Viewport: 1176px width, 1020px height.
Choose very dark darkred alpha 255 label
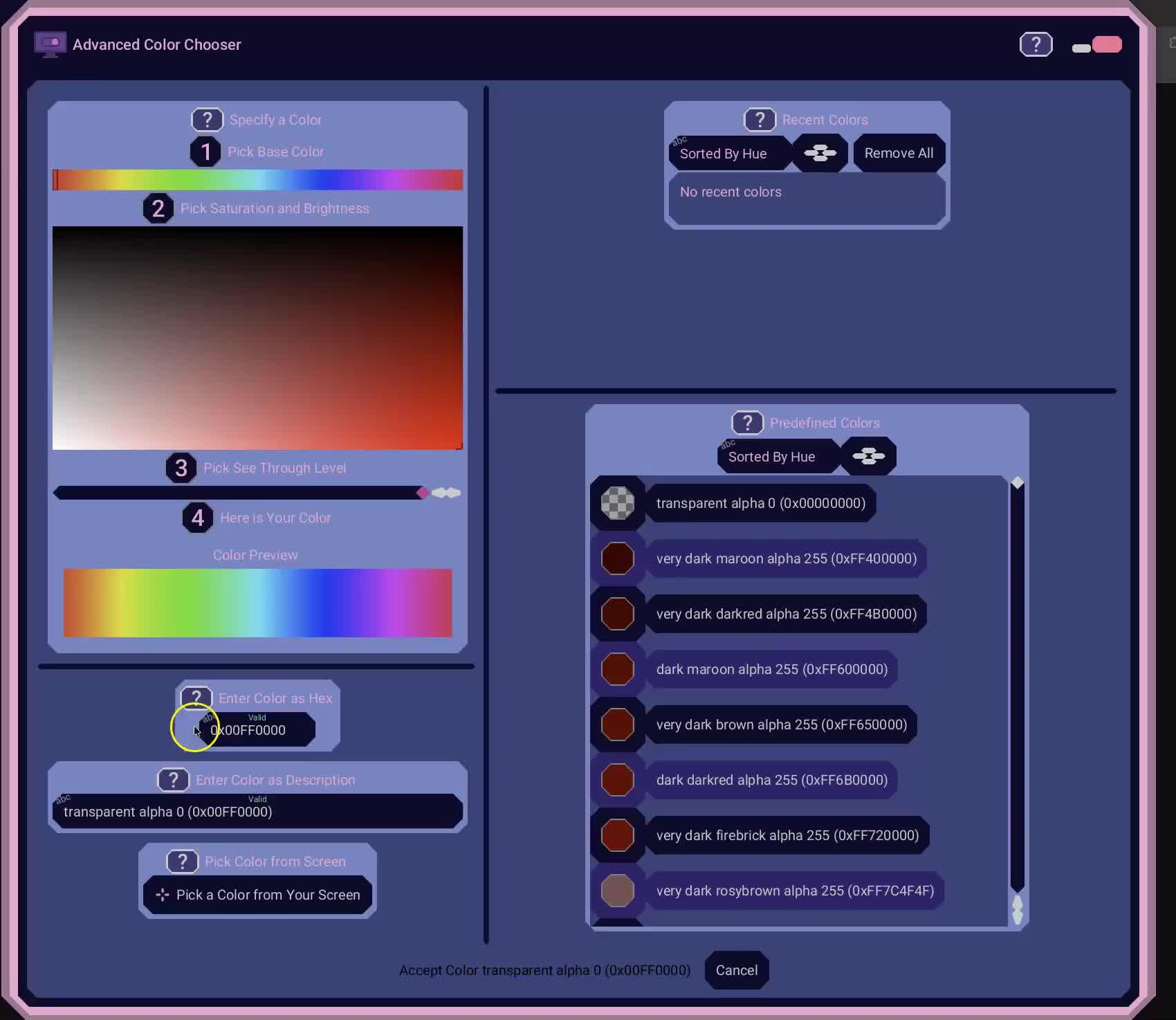pyautogui.click(x=787, y=614)
